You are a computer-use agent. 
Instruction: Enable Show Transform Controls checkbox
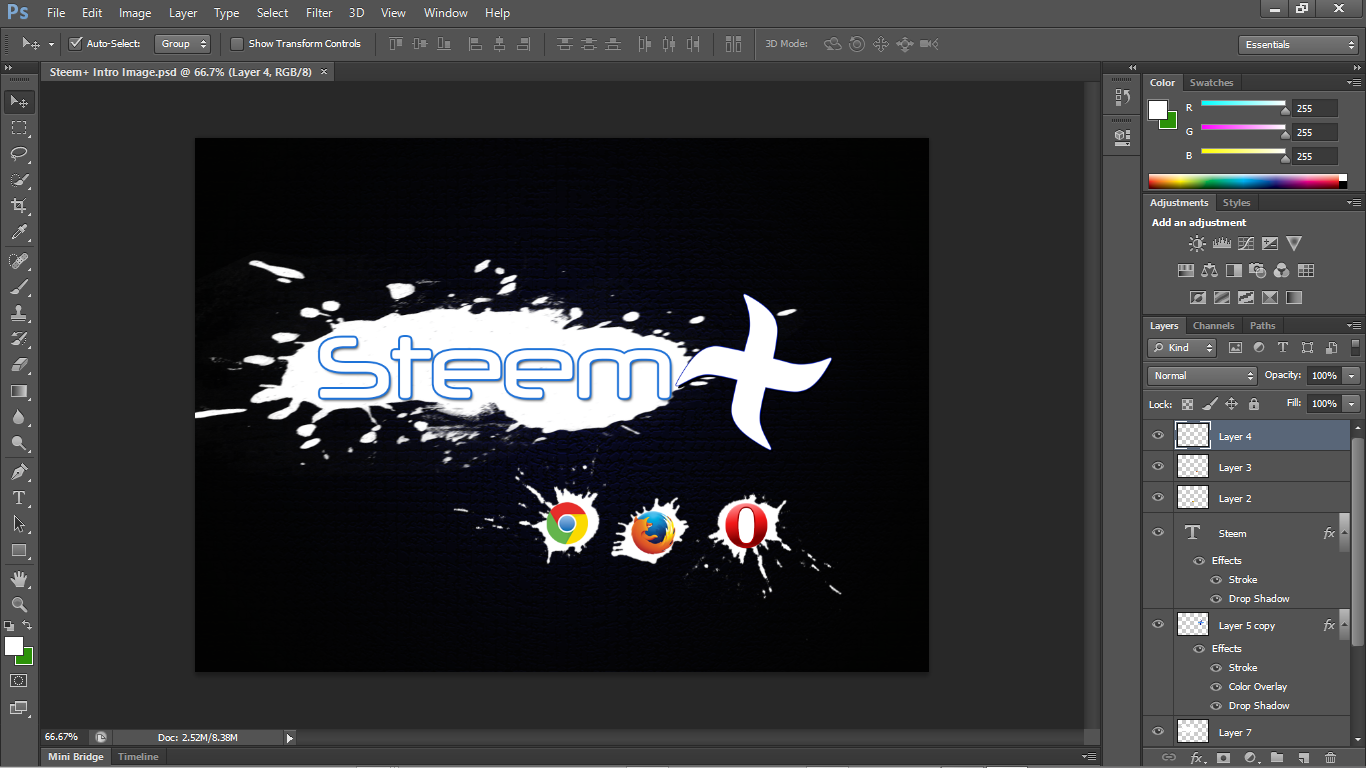point(237,44)
